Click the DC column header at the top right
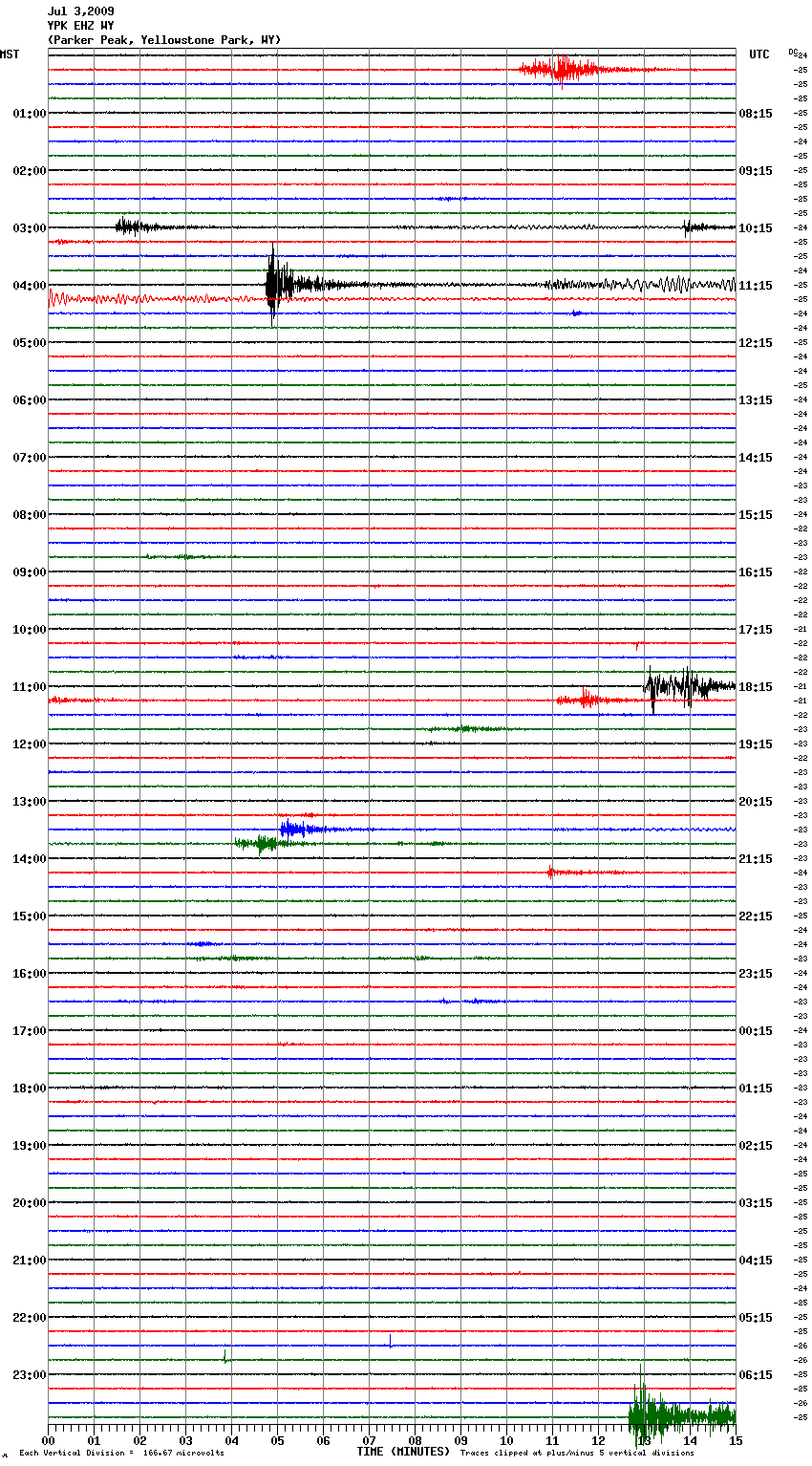The width and height of the screenshot is (812, 1466). [x=793, y=52]
